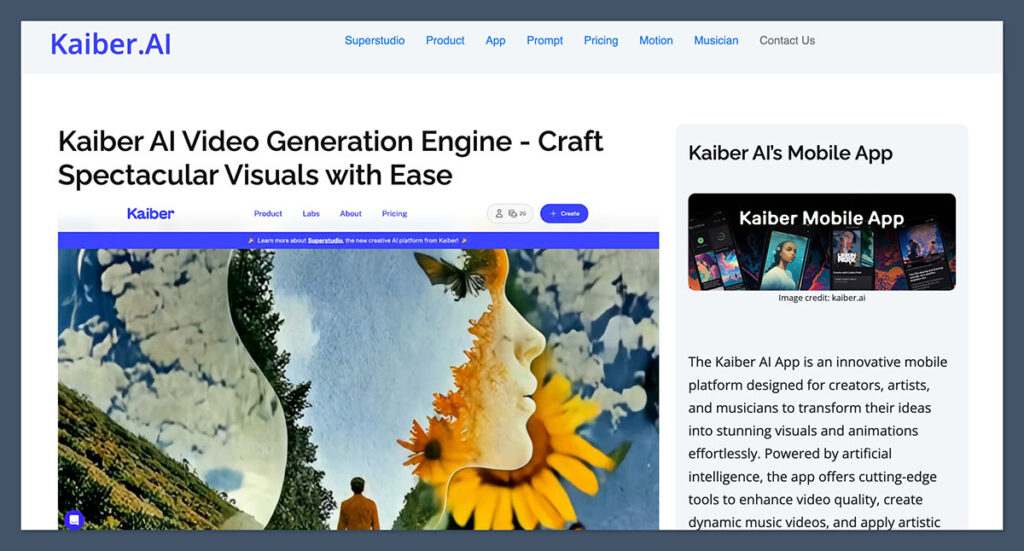The width and height of the screenshot is (1024, 551).
Task: Click the Kaiber.AI site logo
Action: click(110, 44)
